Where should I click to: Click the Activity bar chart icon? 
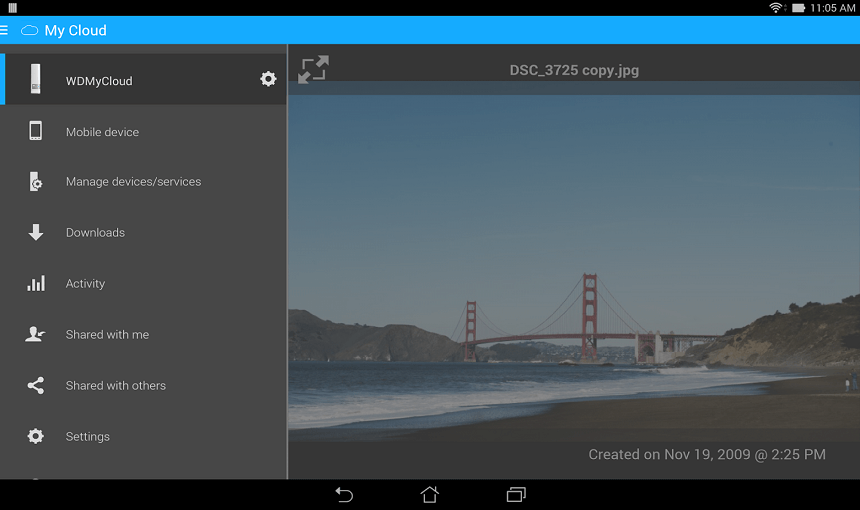coord(36,283)
